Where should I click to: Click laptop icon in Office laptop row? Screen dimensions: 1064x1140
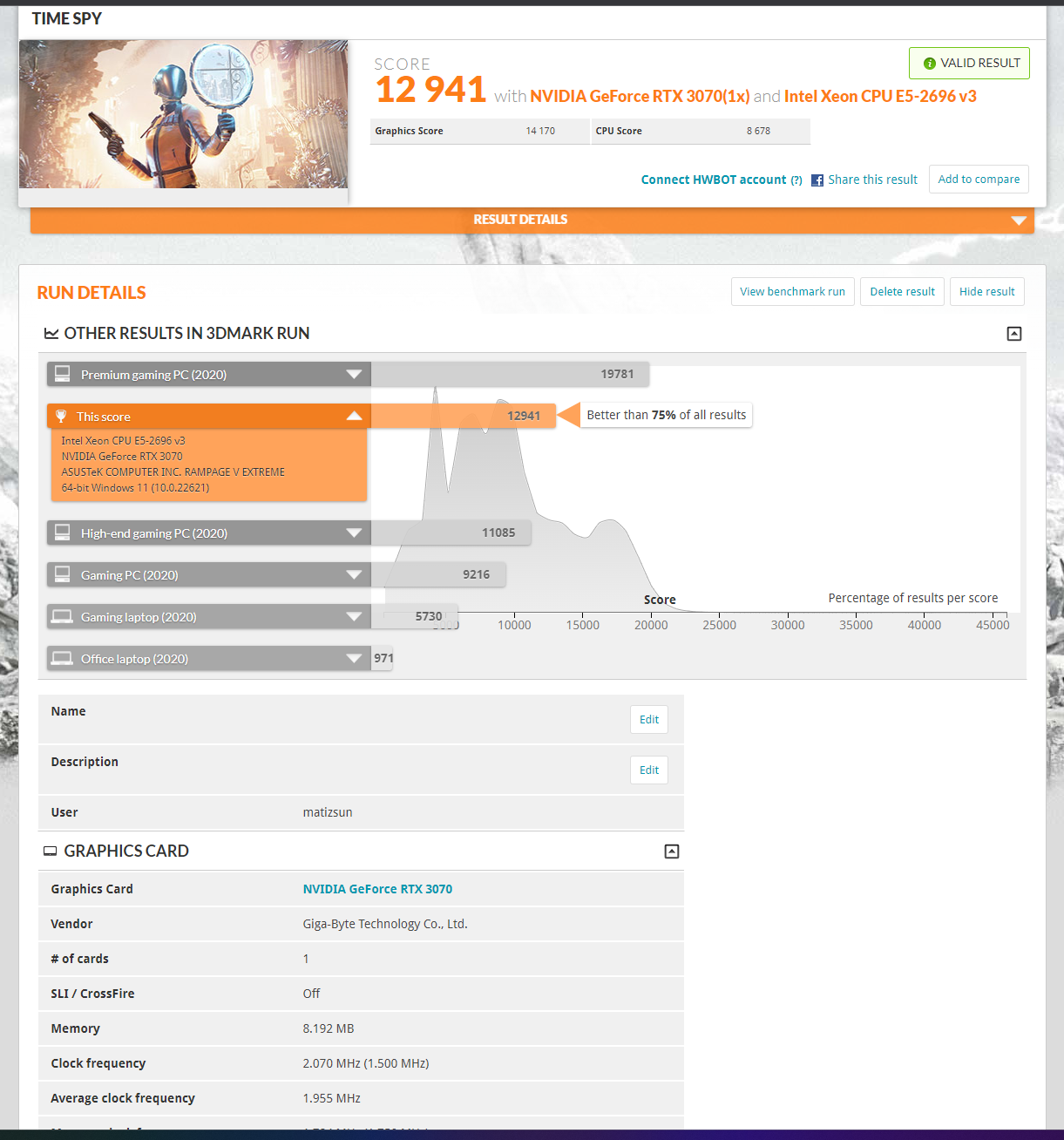(62, 658)
